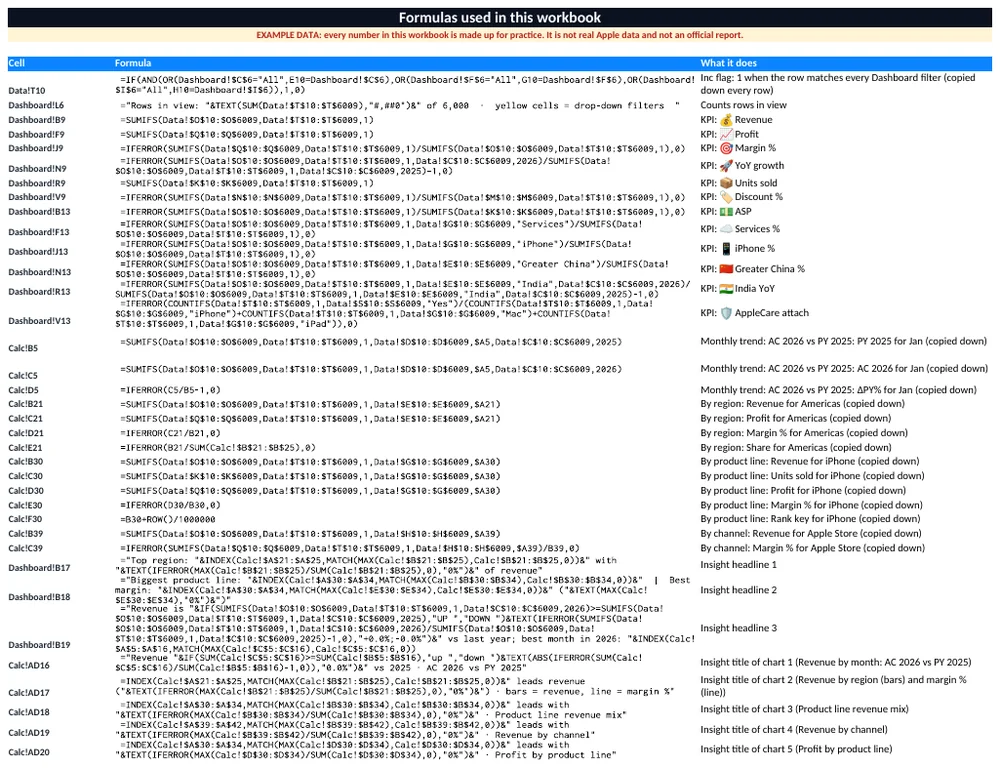Select the "Counts rows in view" description
This screenshot has width=1000, height=768.
pyautogui.click(x=744, y=105)
